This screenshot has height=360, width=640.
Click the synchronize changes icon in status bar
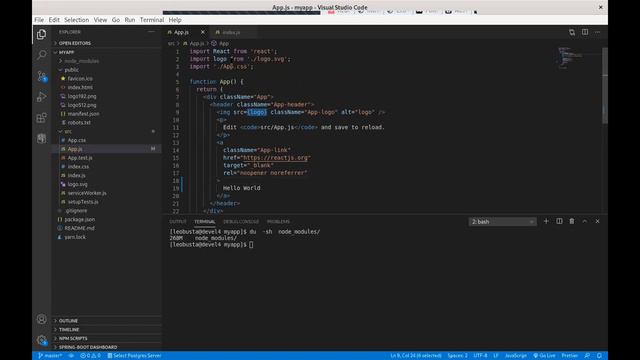[x=71, y=356]
